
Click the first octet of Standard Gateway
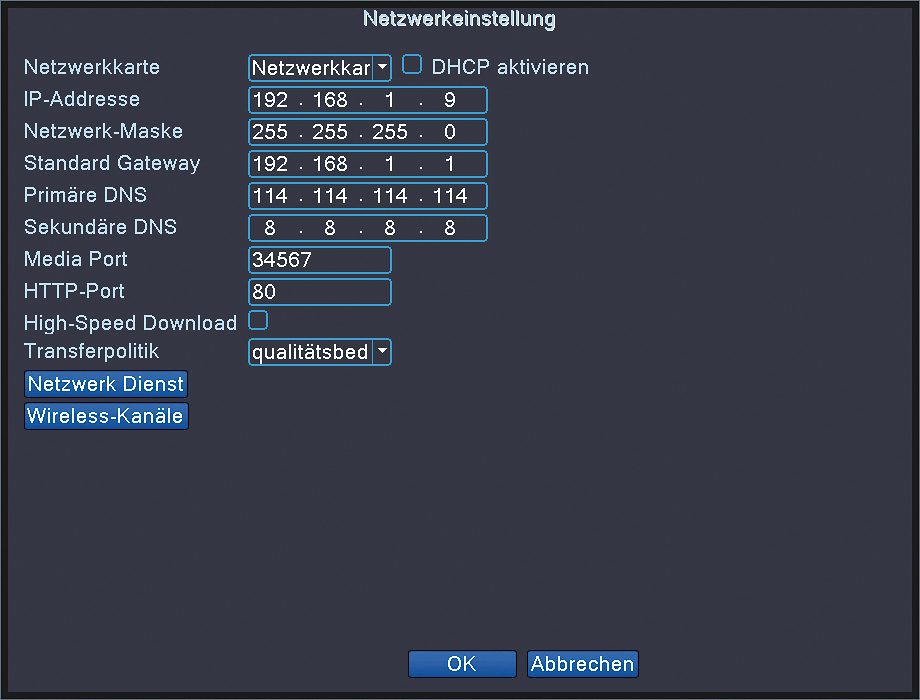(270, 164)
